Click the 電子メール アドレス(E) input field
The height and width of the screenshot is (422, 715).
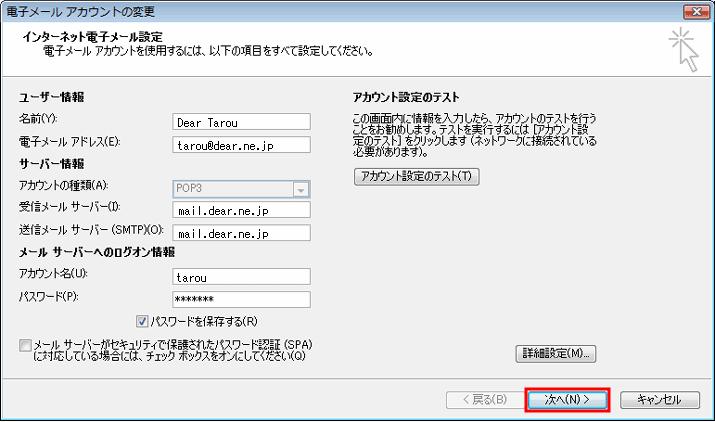[x=241, y=145]
